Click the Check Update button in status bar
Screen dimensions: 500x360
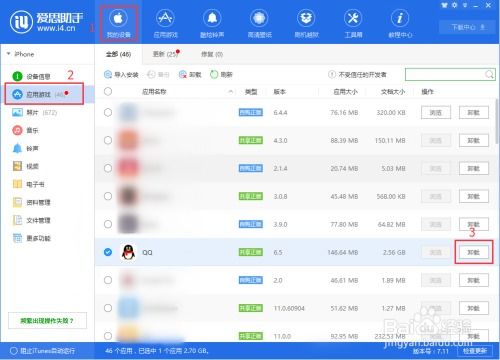(x=475, y=351)
